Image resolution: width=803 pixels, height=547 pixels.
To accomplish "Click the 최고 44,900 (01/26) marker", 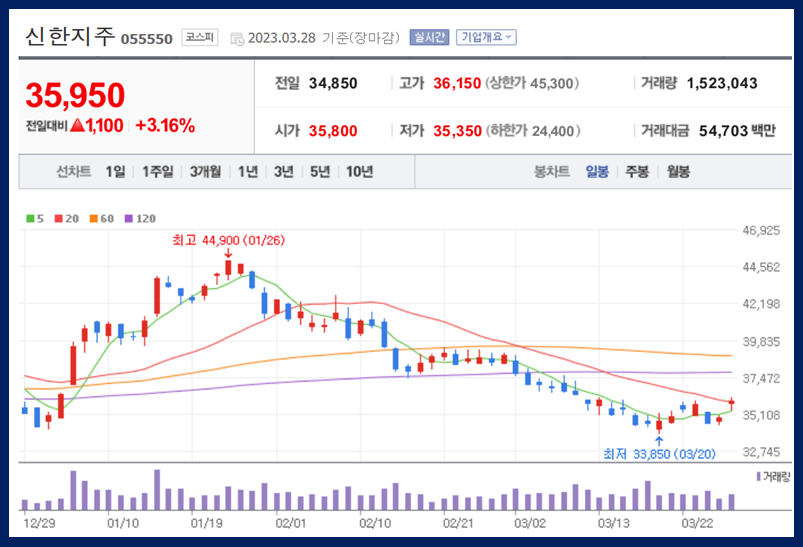I will 228,240.
